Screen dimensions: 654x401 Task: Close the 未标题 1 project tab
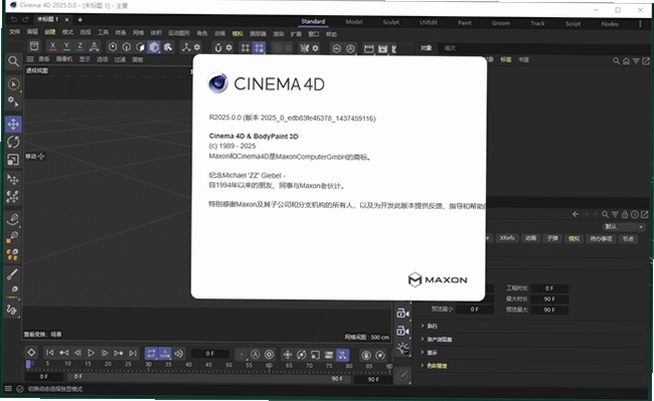pyautogui.click(x=67, y=20)
